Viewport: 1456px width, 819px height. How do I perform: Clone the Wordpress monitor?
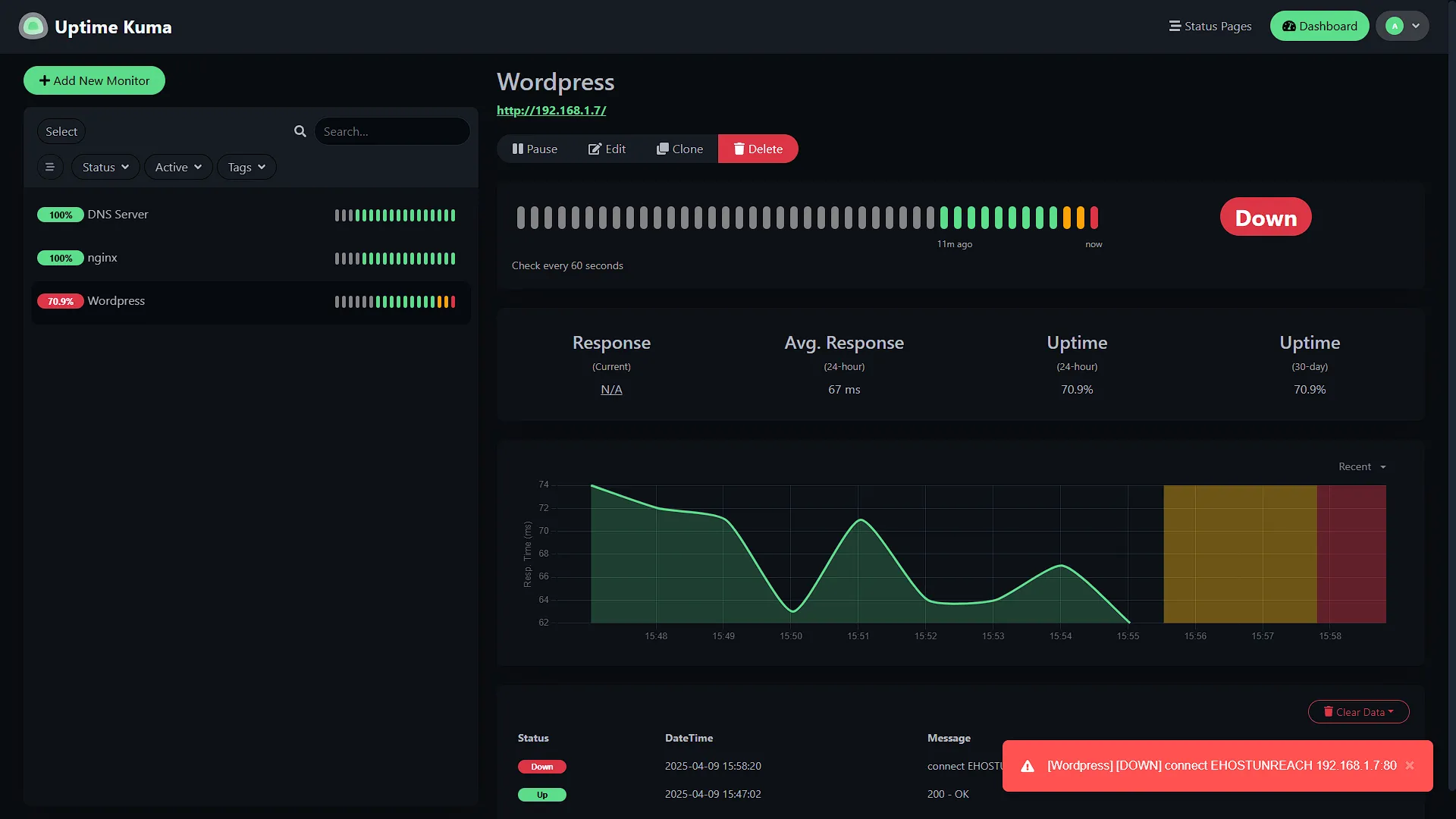pos(679,149)
